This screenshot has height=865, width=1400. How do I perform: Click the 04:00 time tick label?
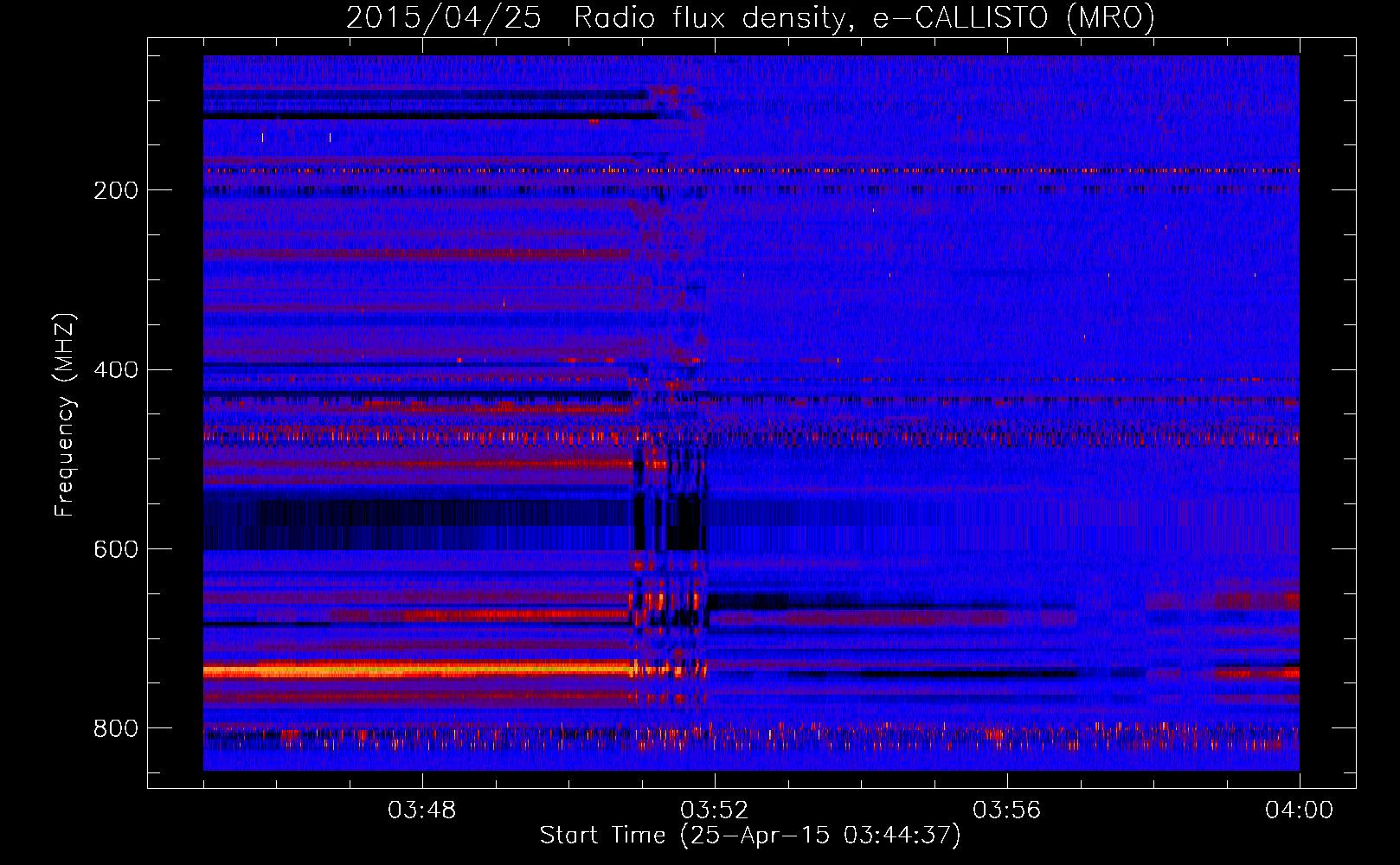(x=1299, y=811)
